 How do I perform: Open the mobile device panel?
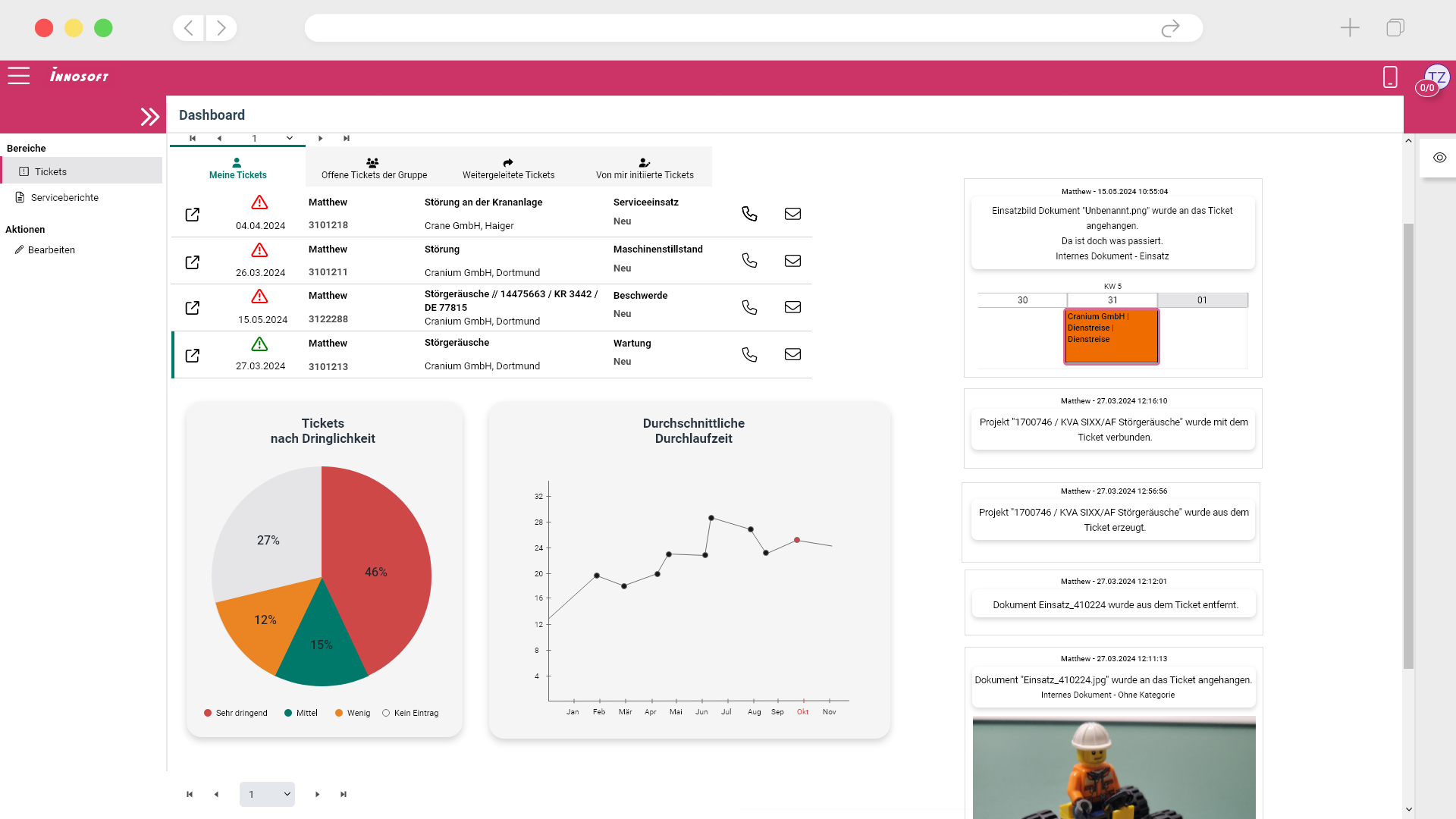tap(1389, 77)
